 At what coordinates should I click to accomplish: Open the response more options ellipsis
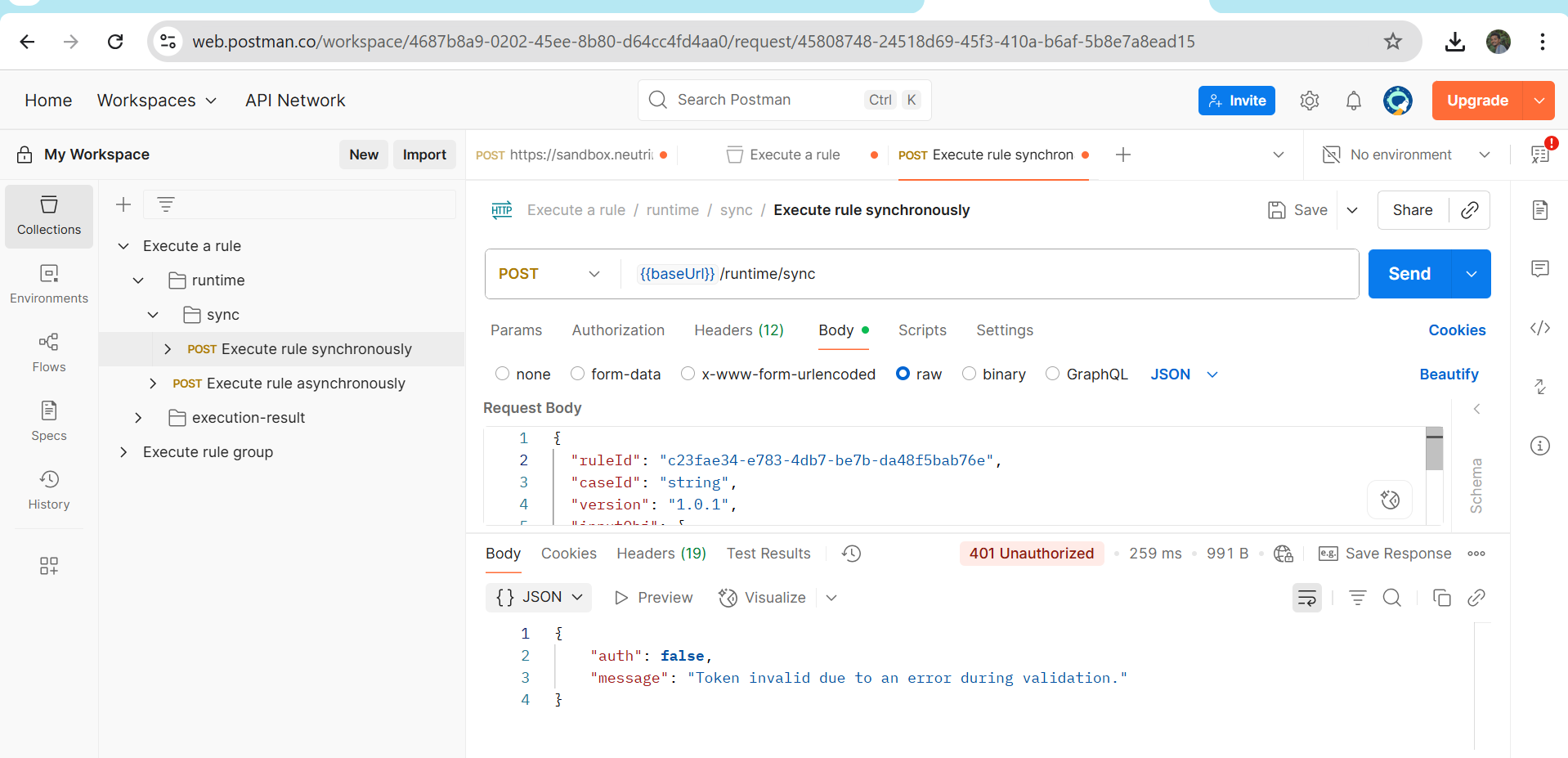1476,554
